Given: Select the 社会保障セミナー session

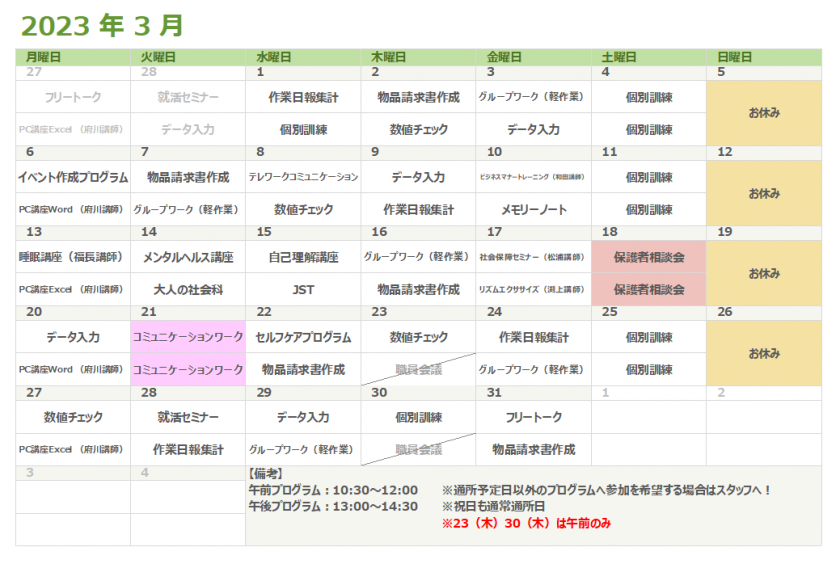Looking at the screenshot, I should 532,257.
